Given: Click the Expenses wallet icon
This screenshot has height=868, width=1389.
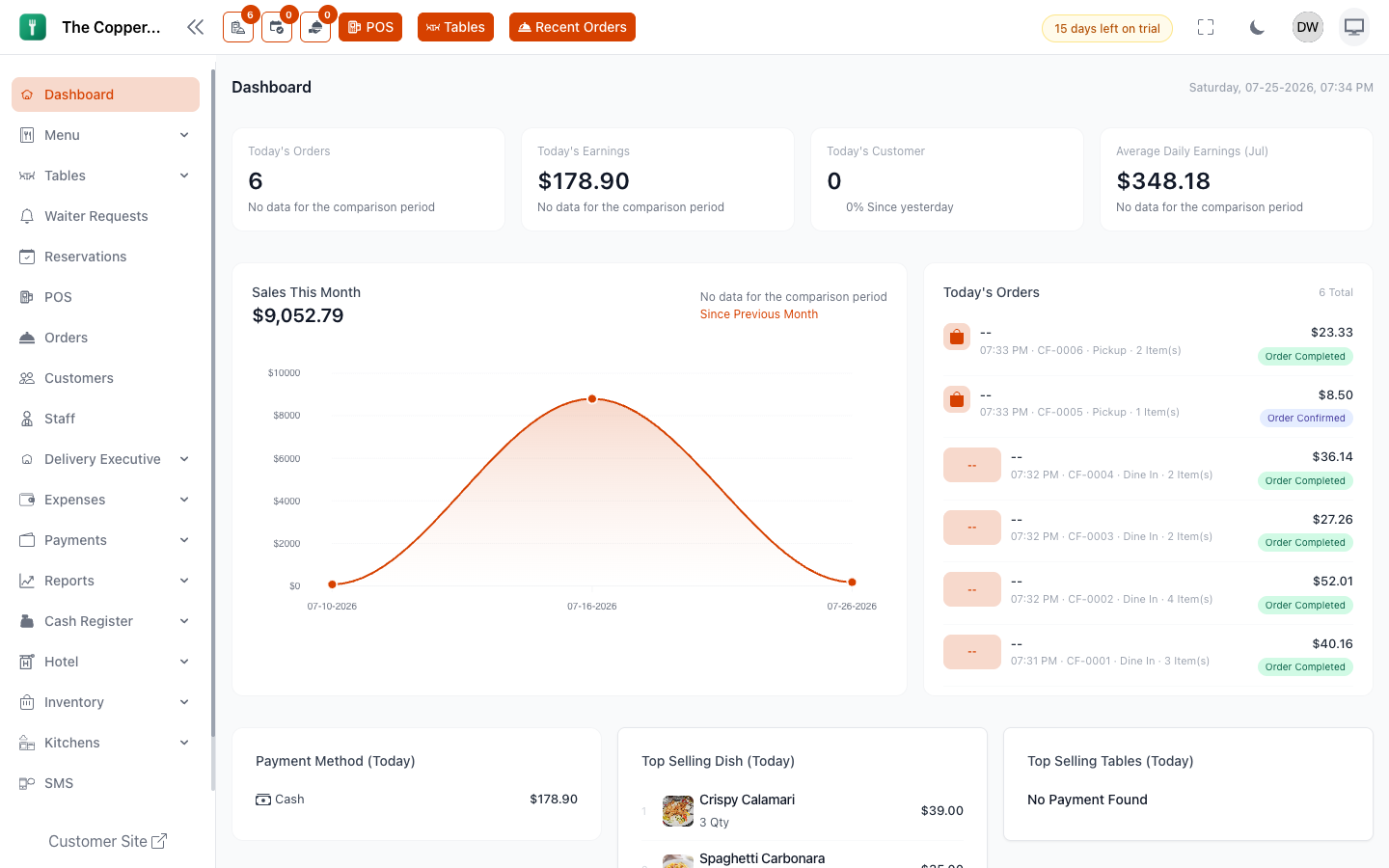Looking at the screenshot, I should (x=27, y=500).
